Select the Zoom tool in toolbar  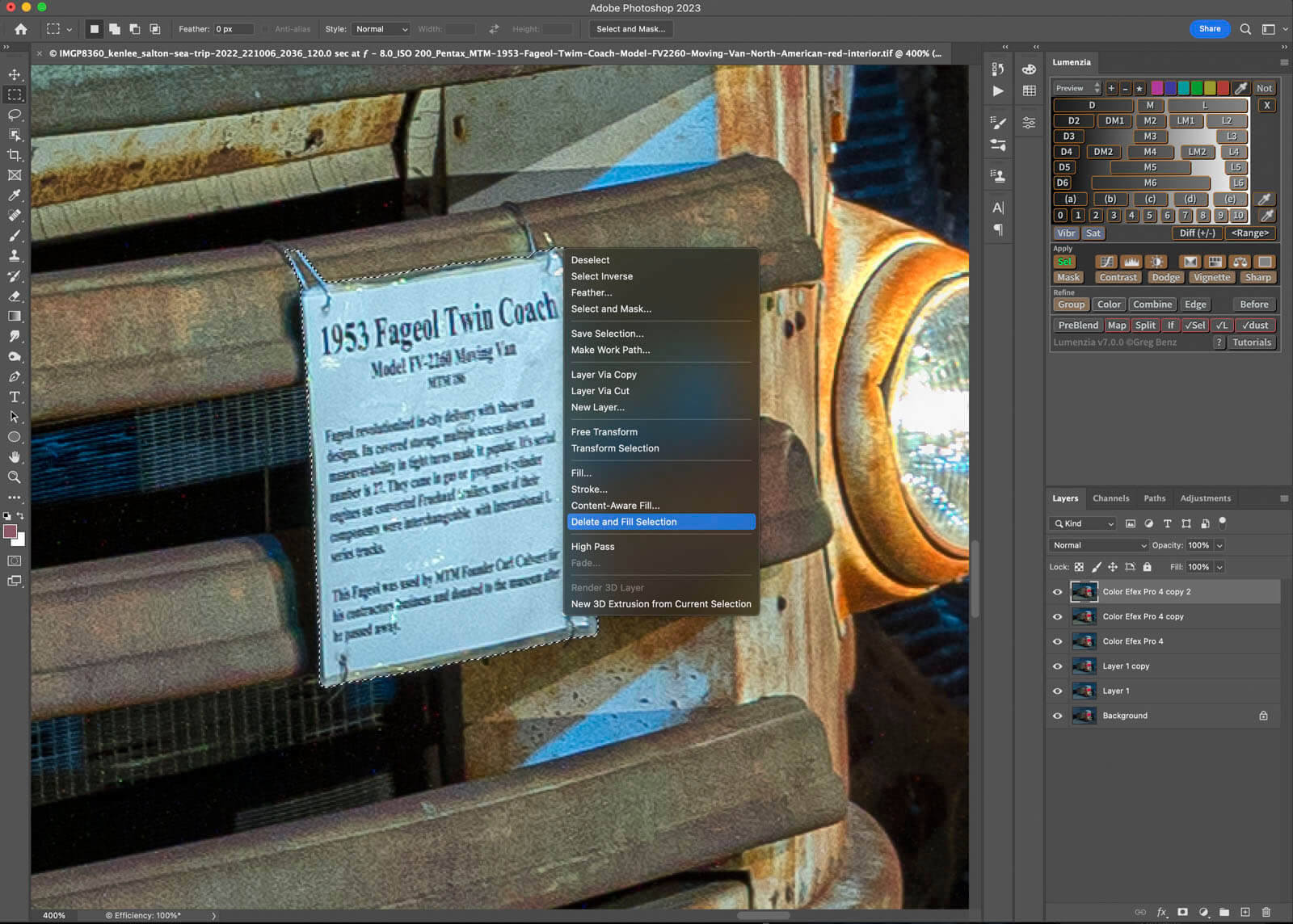point(15,477)
